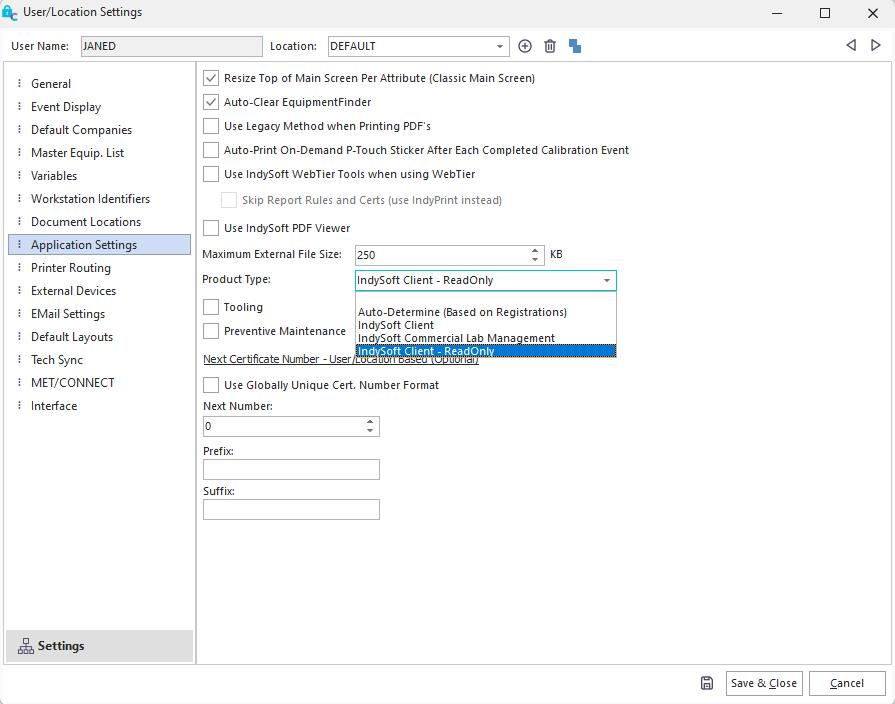Image resolution: width=895 pixels, height=704 pixels.
Task: Choose IndySoft Client option in list
Action: click(x=485, y=325)
